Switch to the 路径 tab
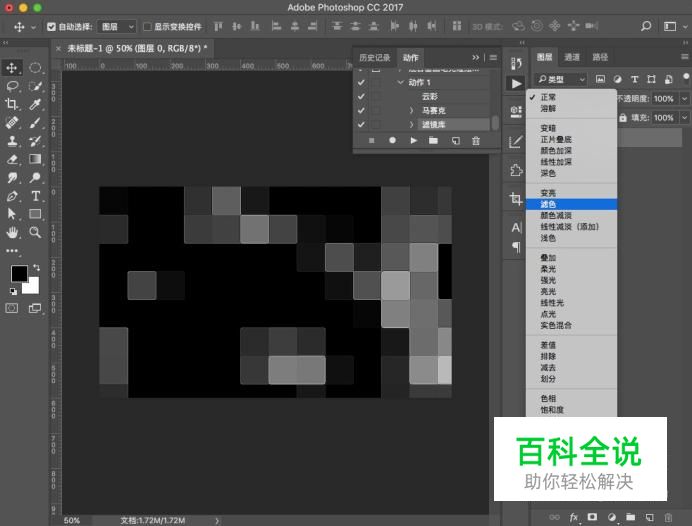This screenshot has width=692, height=526. [600, 57]
